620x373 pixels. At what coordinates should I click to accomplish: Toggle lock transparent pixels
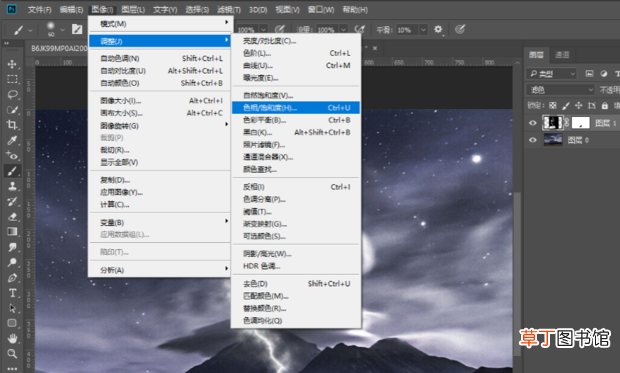click(553, 106)
